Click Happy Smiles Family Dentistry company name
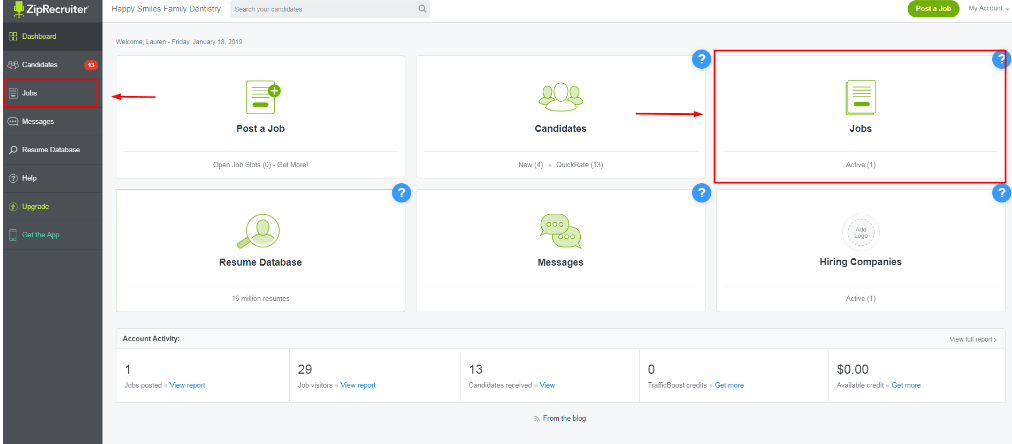The image size is (1012, 444). pyautogui.click(x=166, y=9)
